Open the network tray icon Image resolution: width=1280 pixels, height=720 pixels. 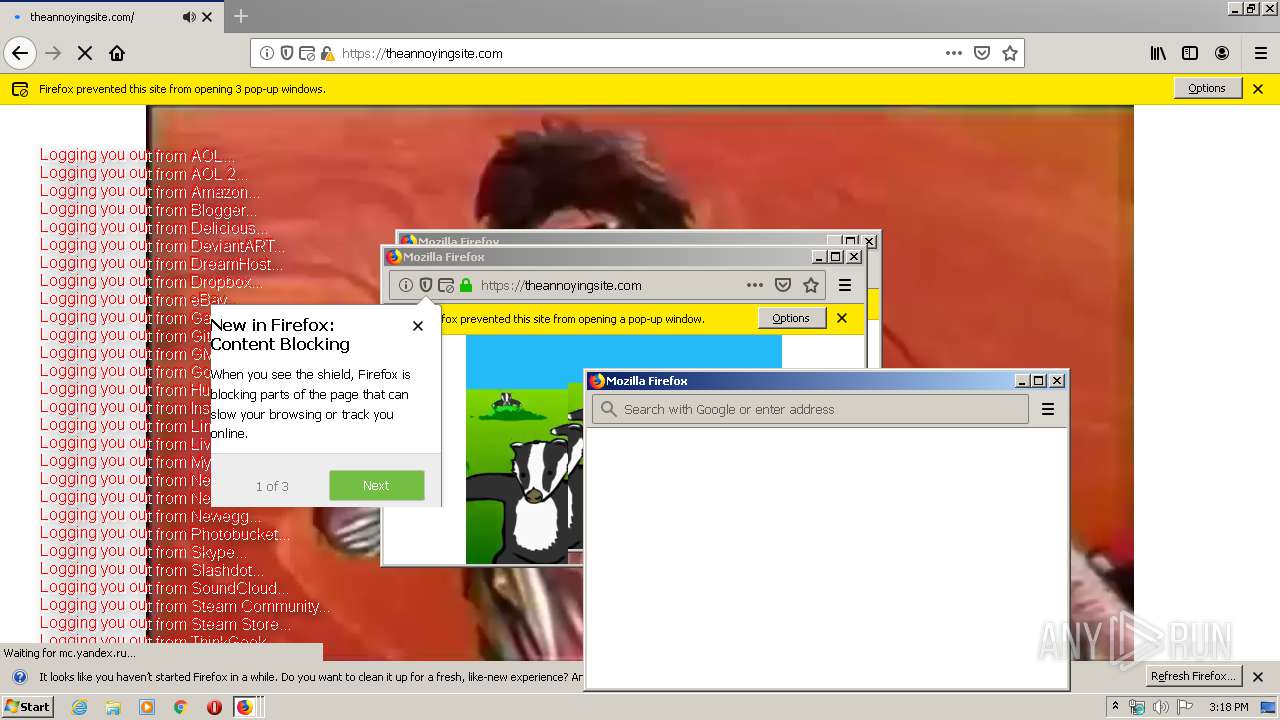(x=1137, y=707)
